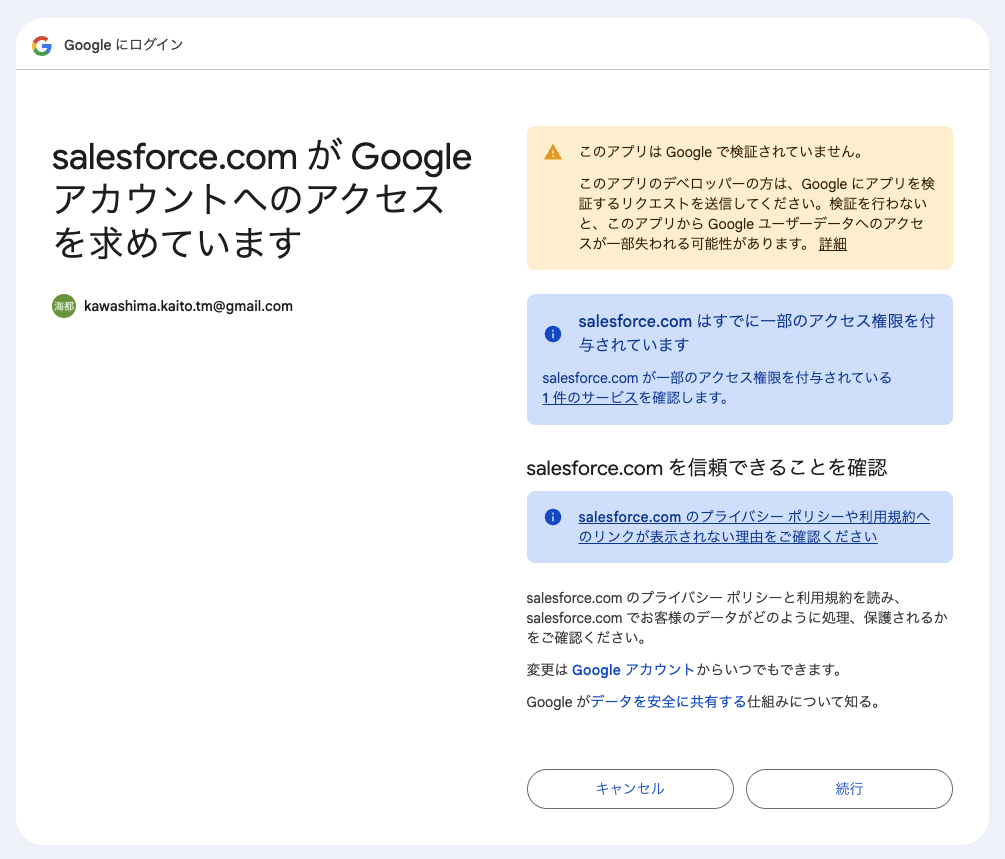Click the kawashima.kaito.tm@gmail.com email address

click(188, 306)
